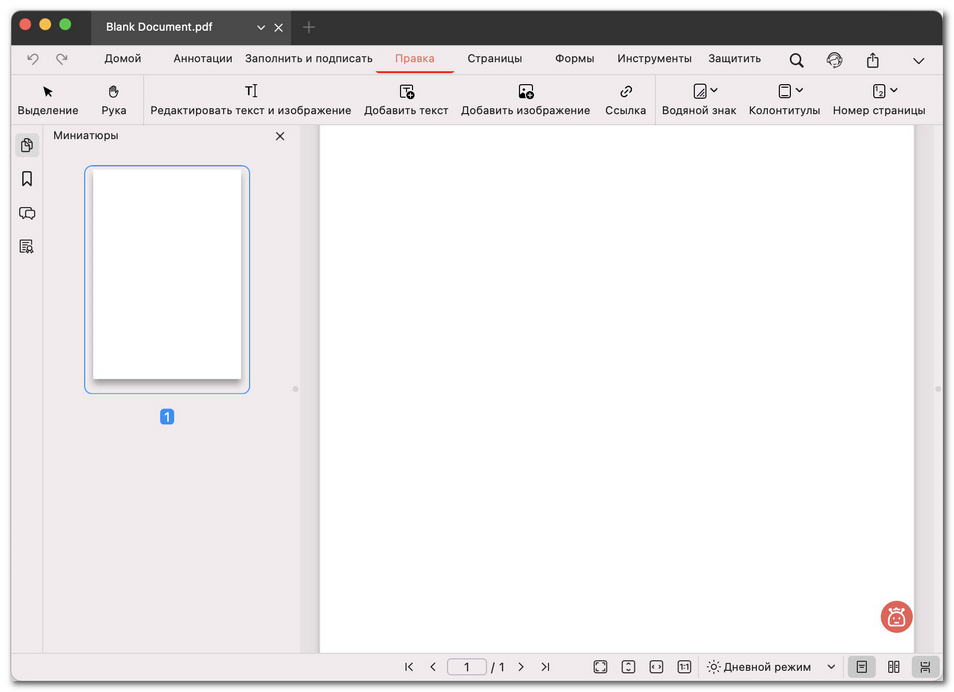The width and height of the screenshot is (954, 692).
Task: Open the Annotations sidebar panel
Action: (x=27, y=213)
